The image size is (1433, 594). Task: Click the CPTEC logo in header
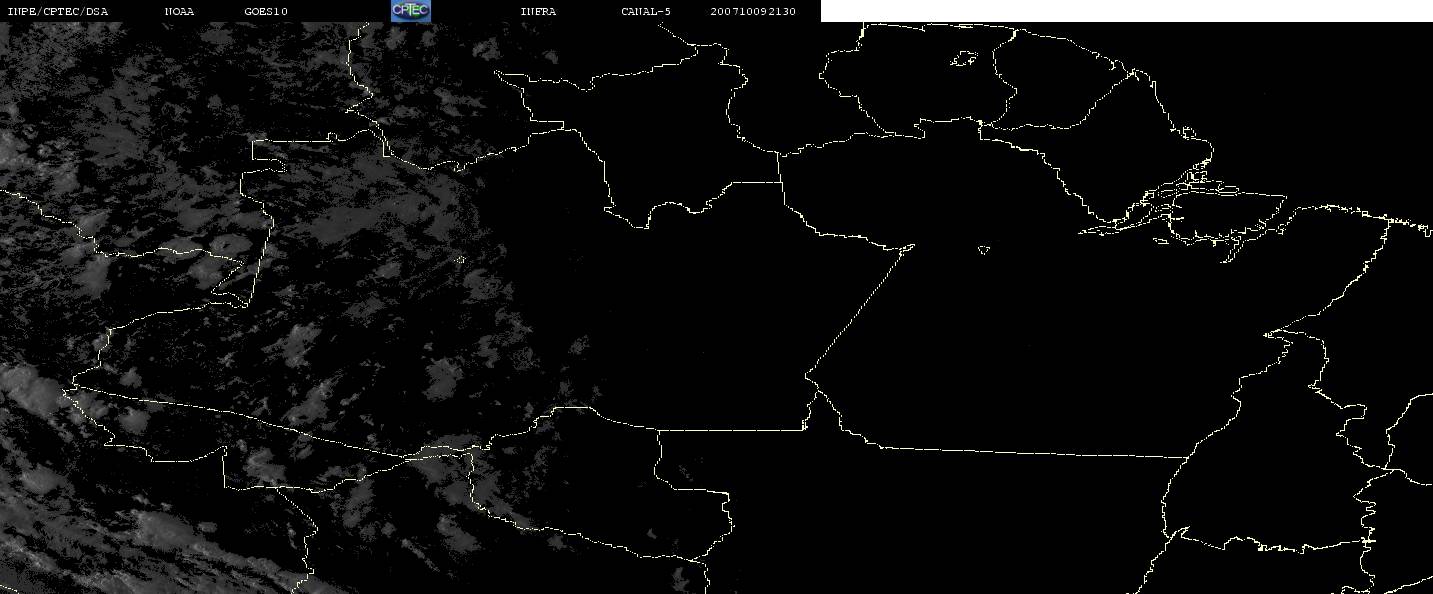tap(411, 11)
